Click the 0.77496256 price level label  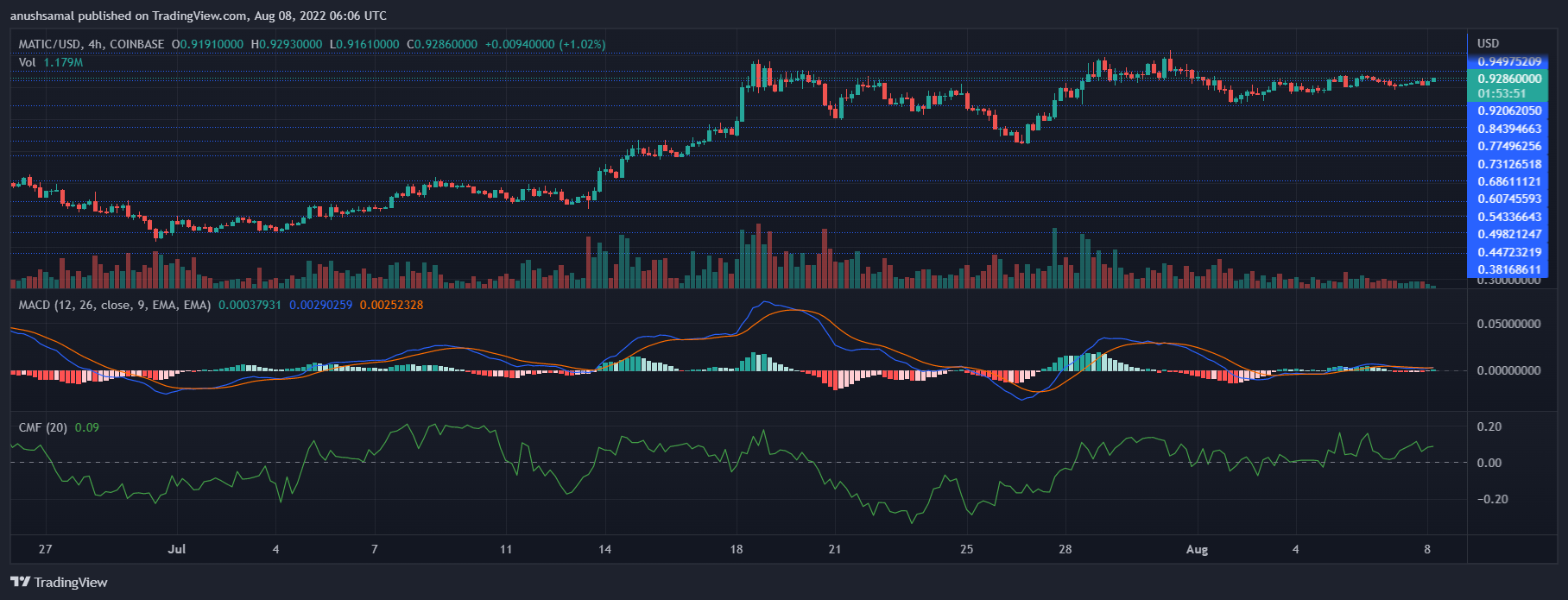pos(1508,146)
